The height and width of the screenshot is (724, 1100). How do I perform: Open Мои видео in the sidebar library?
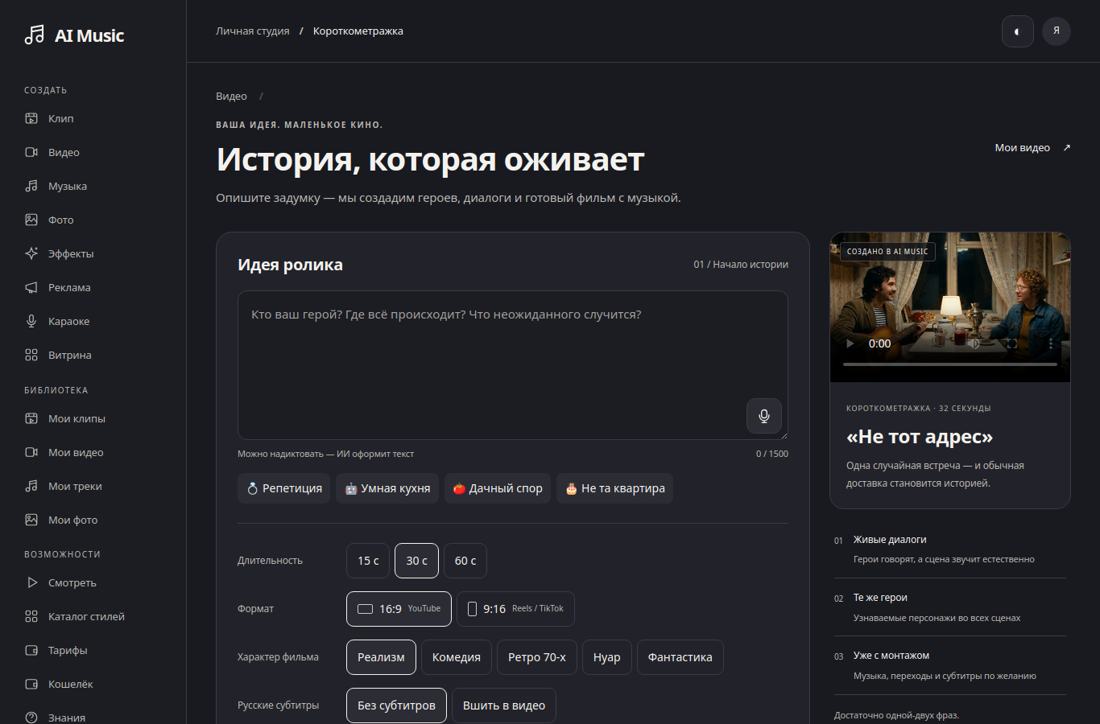(x=65, y=452)
